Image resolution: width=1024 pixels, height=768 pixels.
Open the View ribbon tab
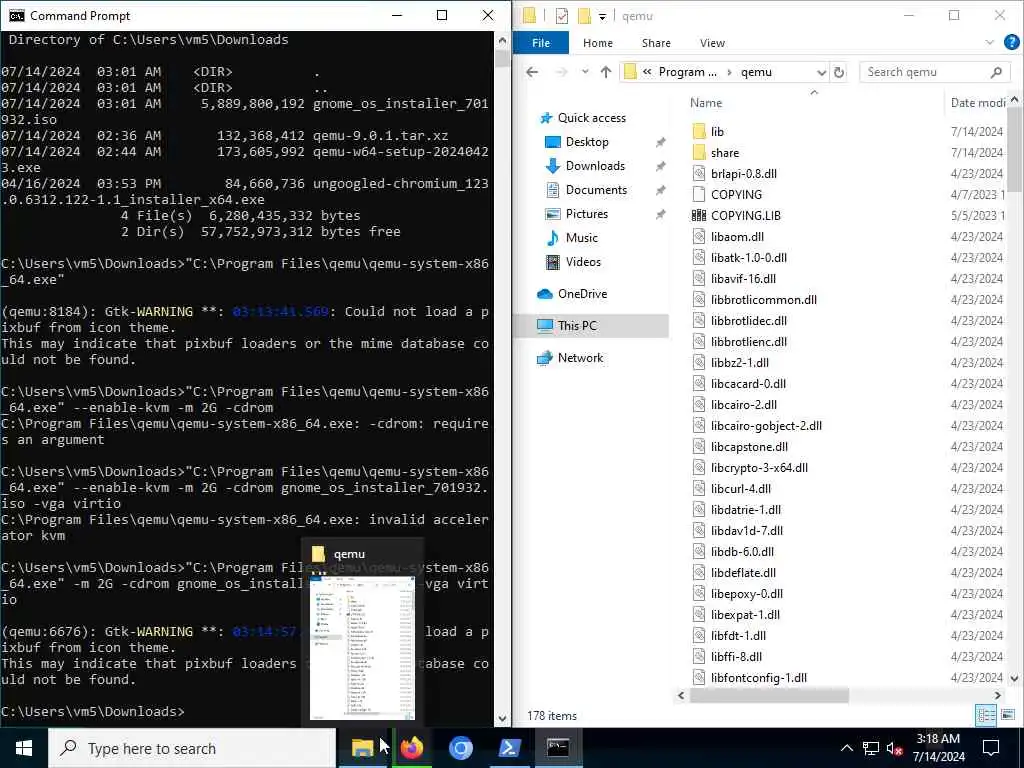[712, 43]
